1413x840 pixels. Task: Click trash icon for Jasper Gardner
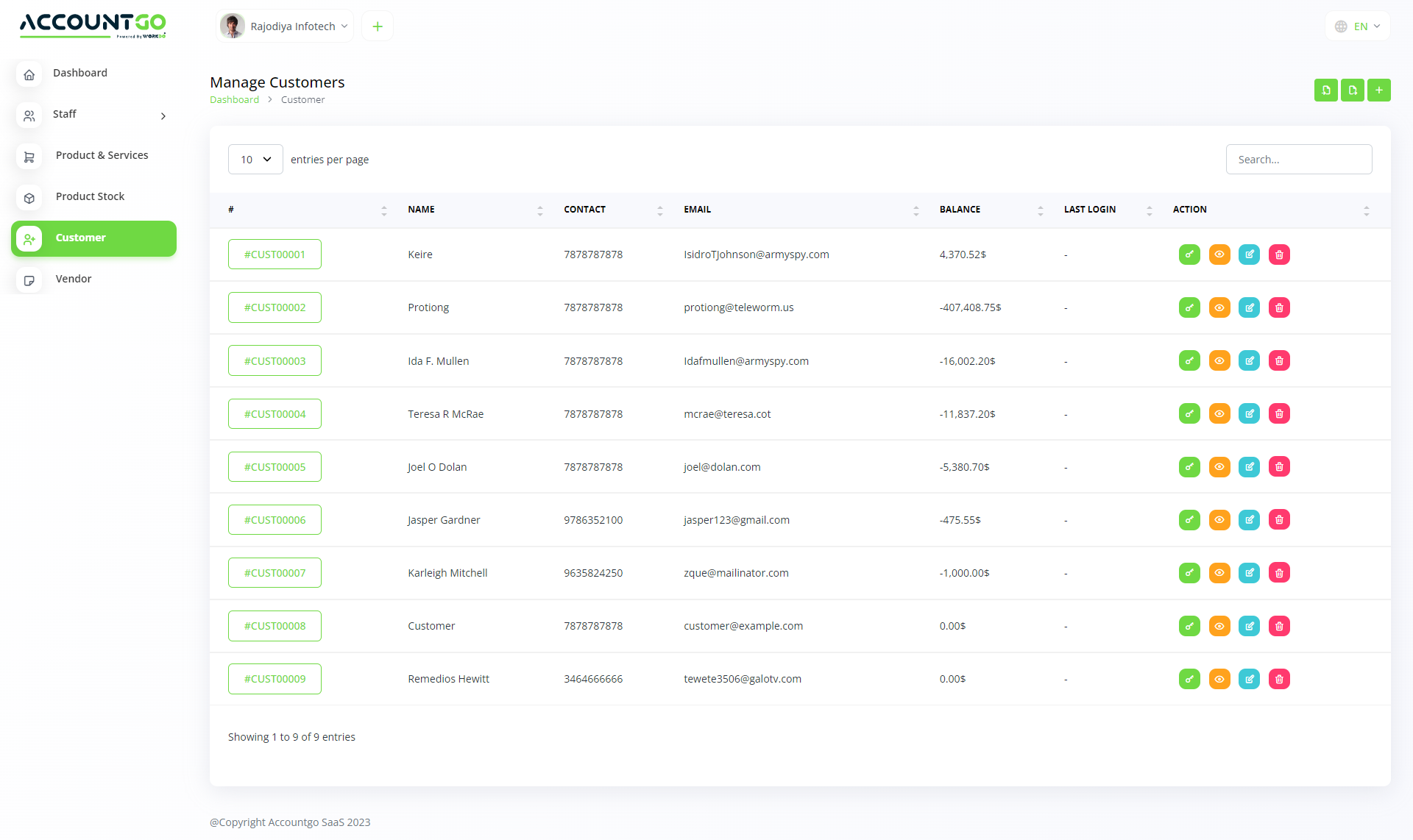[x=1279, y=519]
